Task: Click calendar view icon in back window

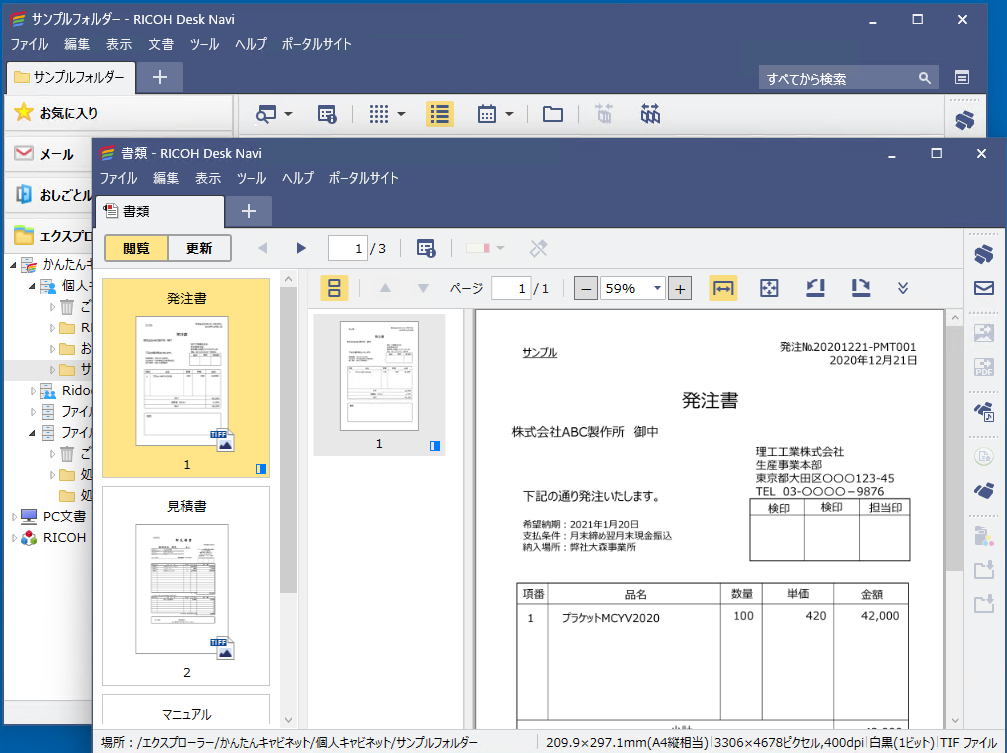Action: coord(487,114)
